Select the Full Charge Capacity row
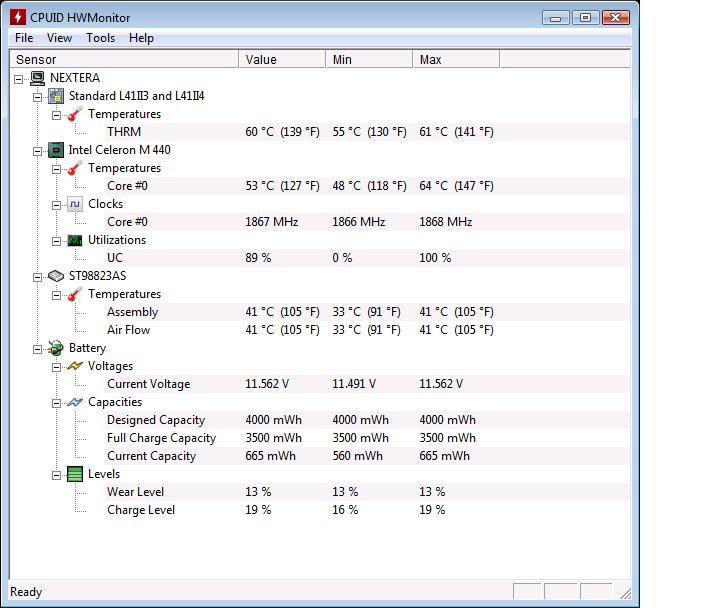Viewport: 720px width, 608px height. tap(367, 438)
